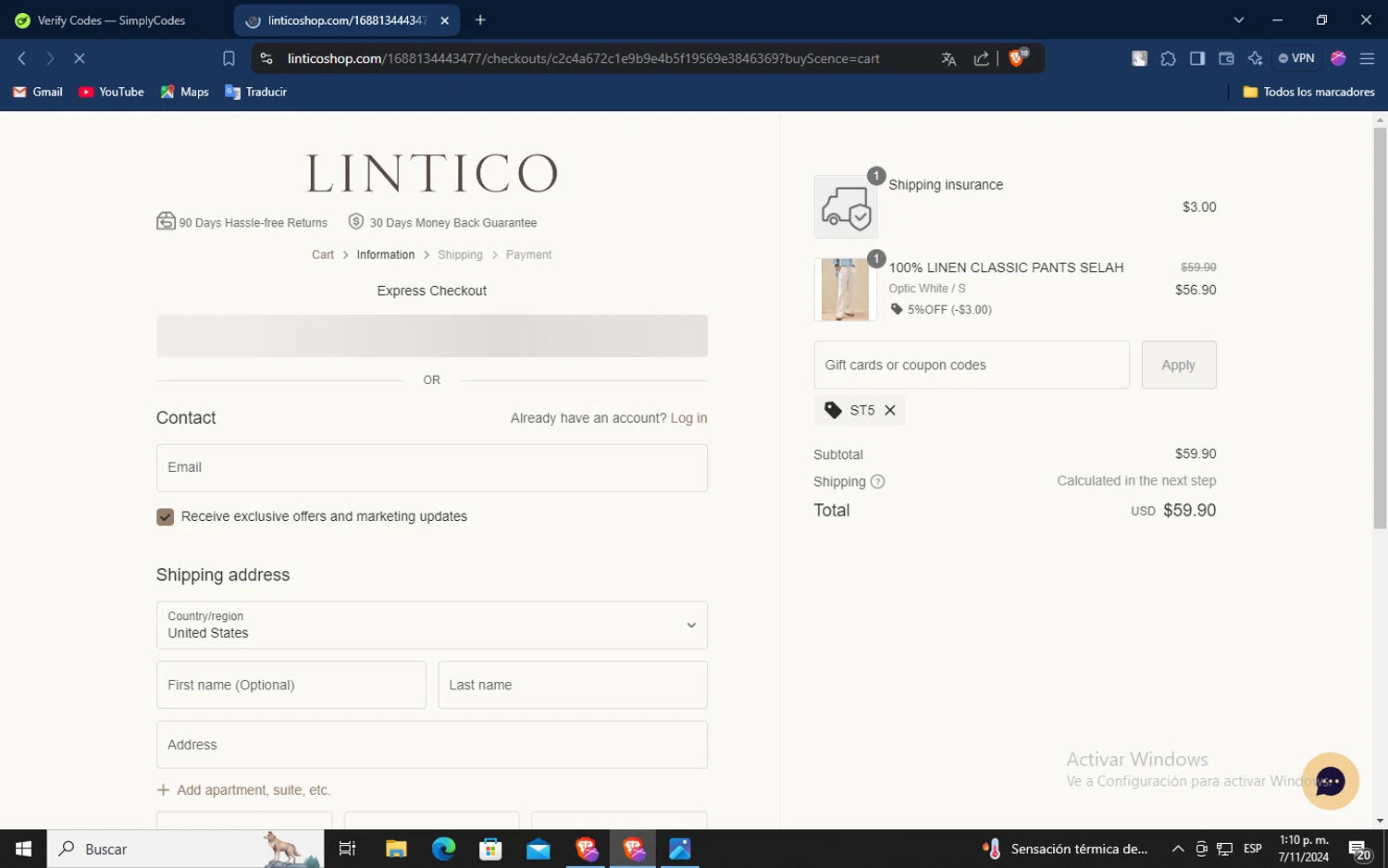Click the taskbar clock showing 1:10 p. m.

click(1304, 849)
